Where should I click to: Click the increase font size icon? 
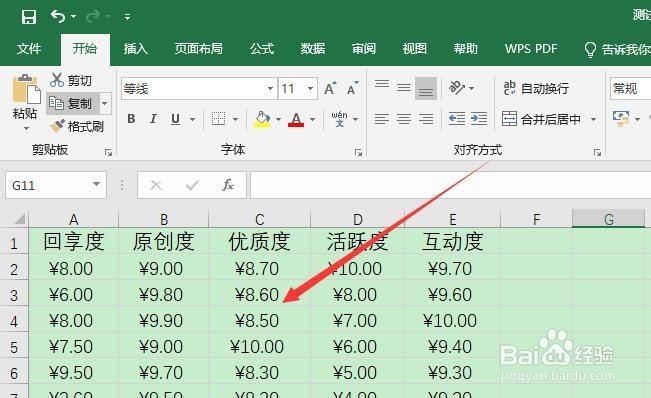(x=330, y=88)
